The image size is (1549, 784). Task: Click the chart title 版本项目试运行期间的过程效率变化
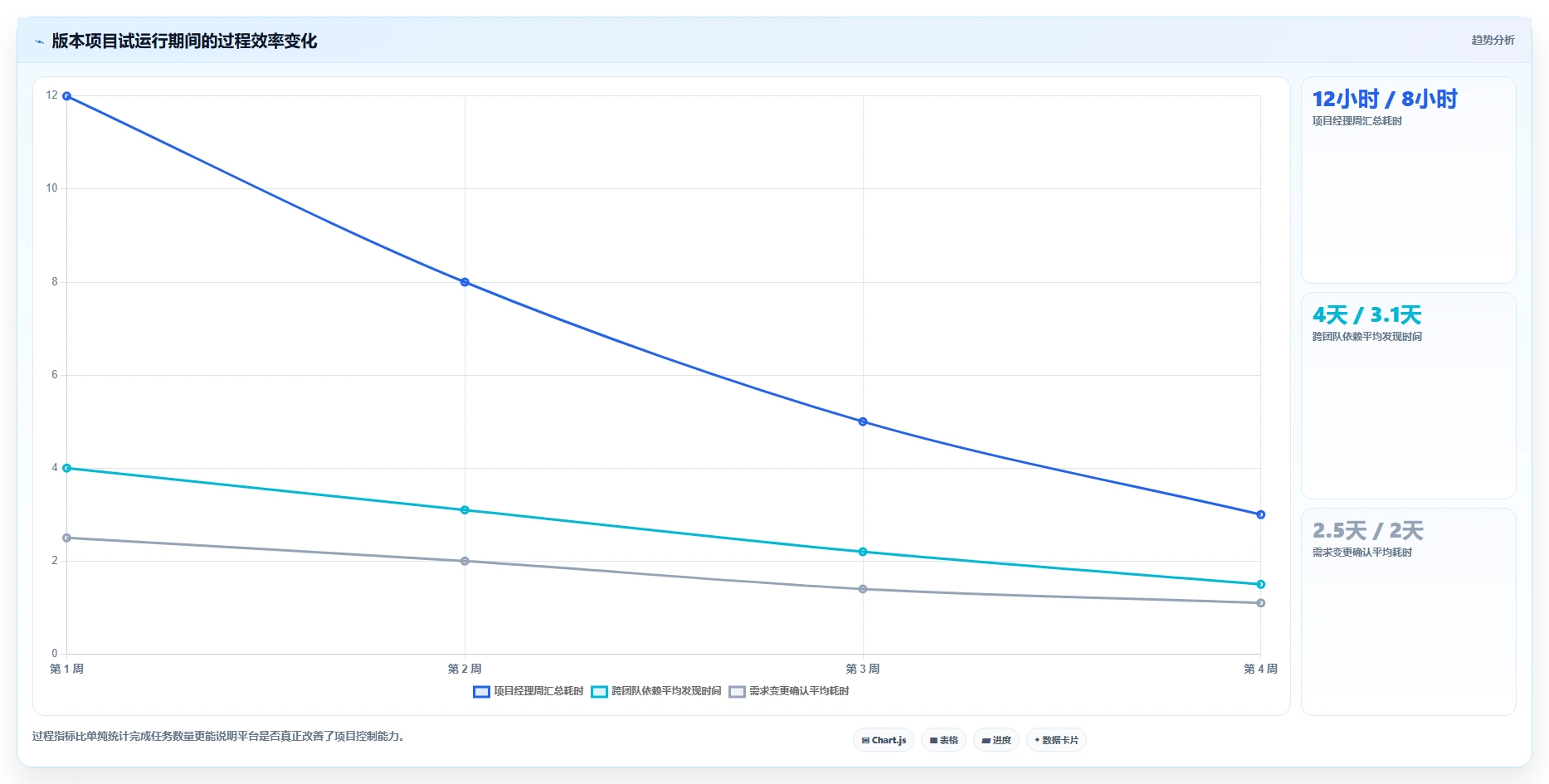tap(184, 41)
